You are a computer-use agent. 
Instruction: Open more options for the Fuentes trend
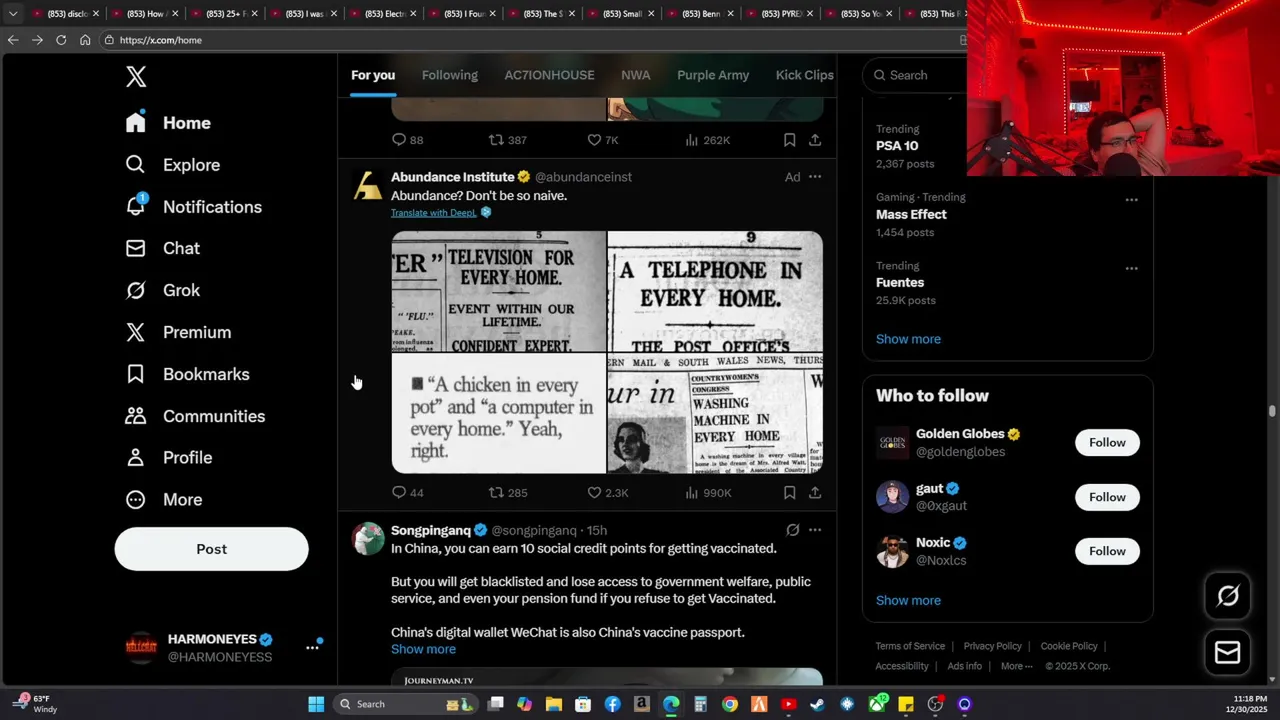tap(1131, 268)
